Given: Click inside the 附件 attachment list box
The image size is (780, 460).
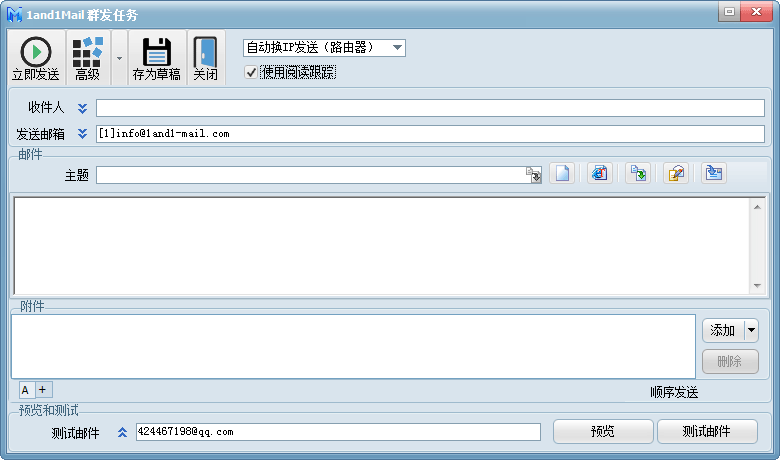Looking at the screenshot, I should tap(353, 346).
